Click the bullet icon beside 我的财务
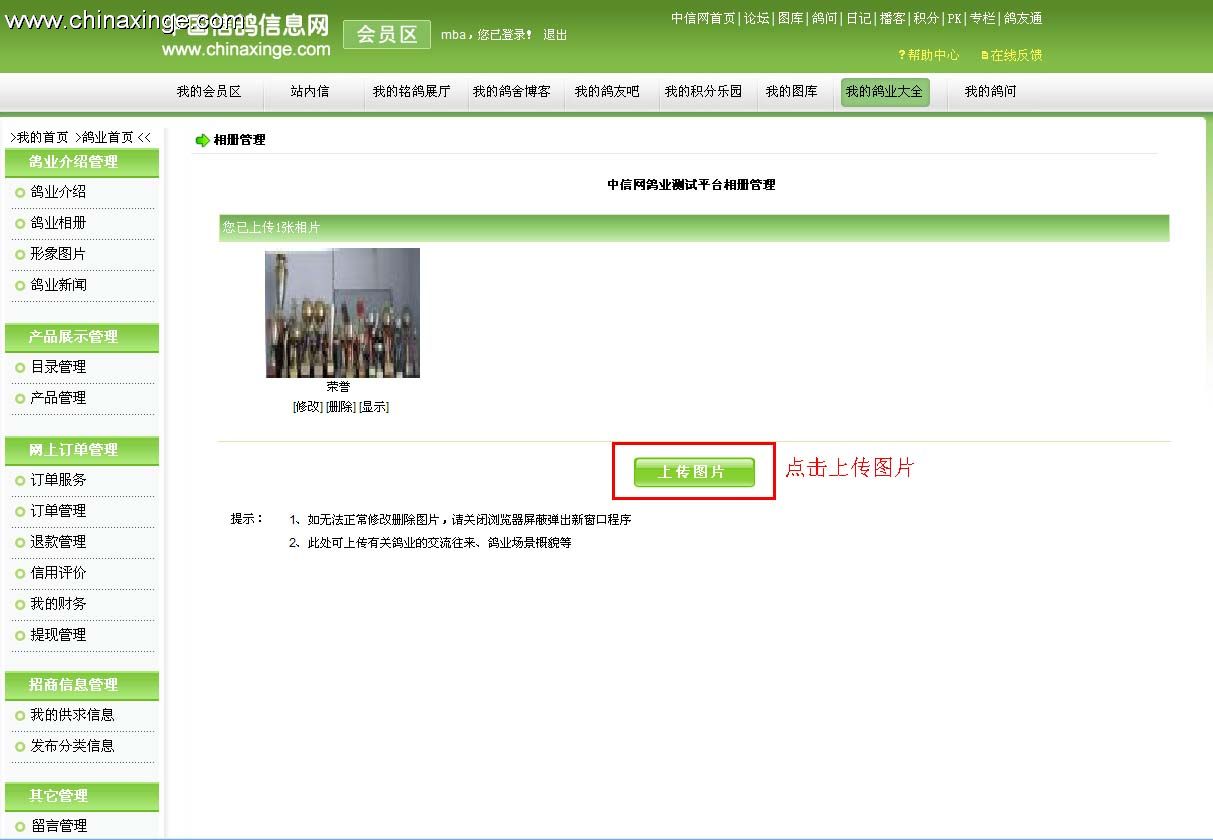 pyautogui.click(x=20, y=604)
